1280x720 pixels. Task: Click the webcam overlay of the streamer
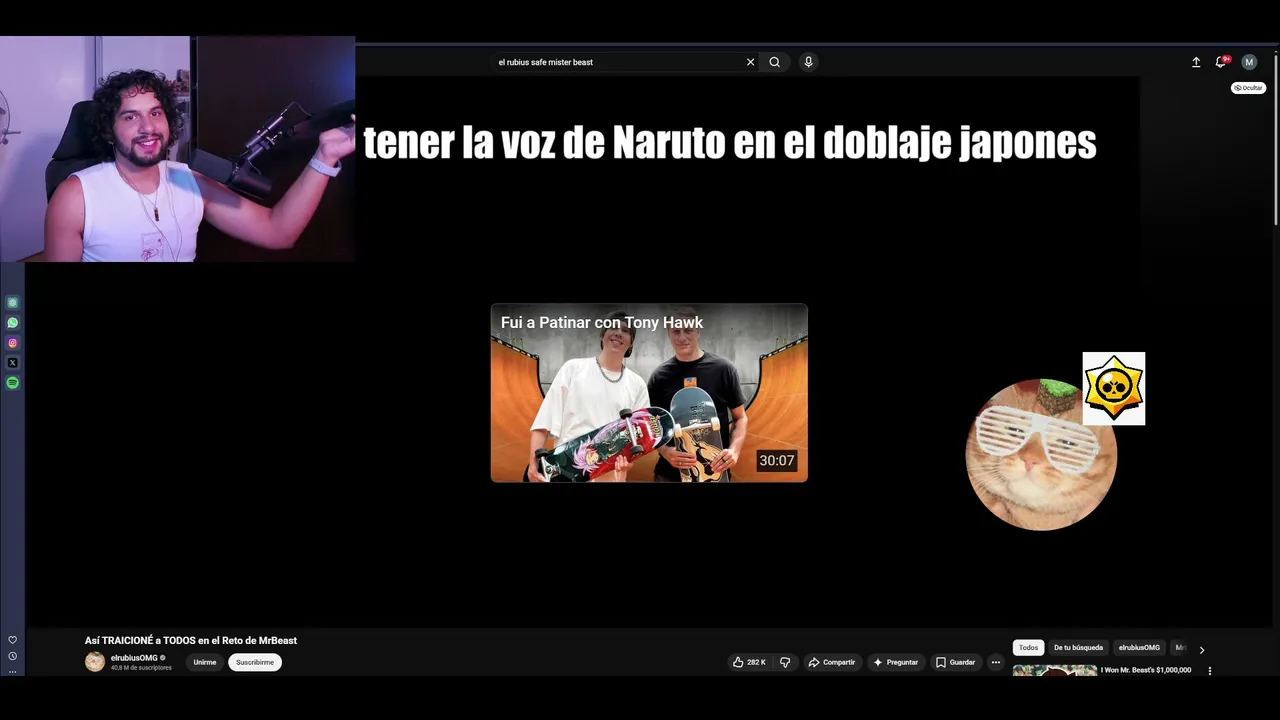(177, 149)
